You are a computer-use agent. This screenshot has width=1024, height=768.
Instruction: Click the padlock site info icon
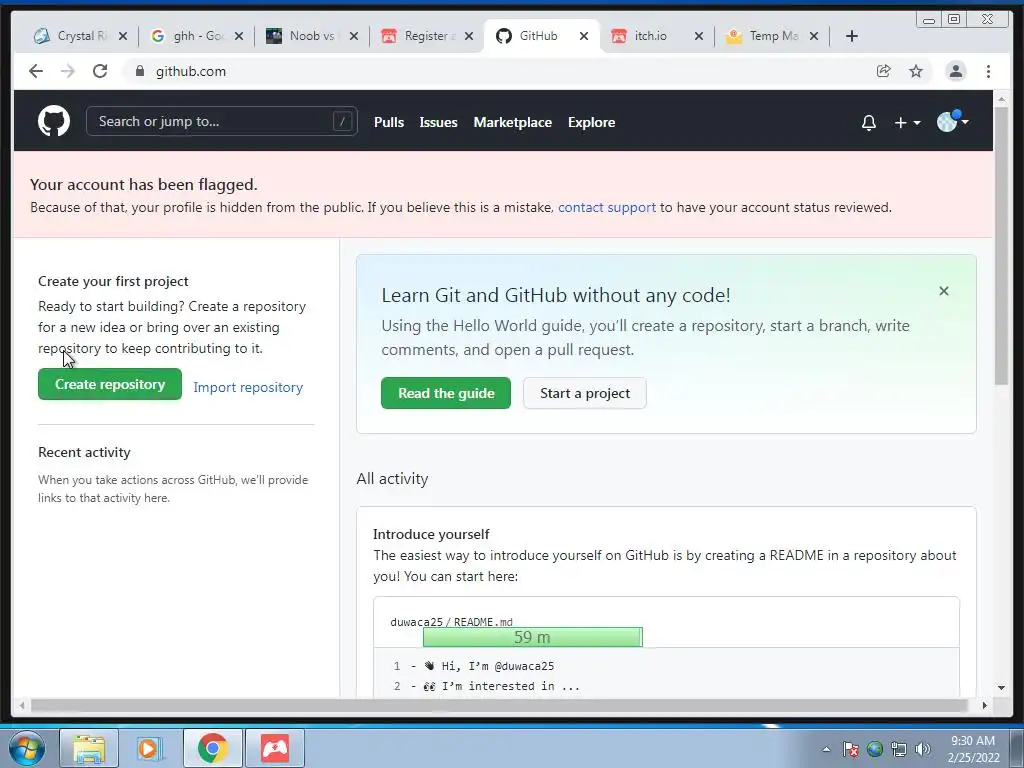pos(139,71)
